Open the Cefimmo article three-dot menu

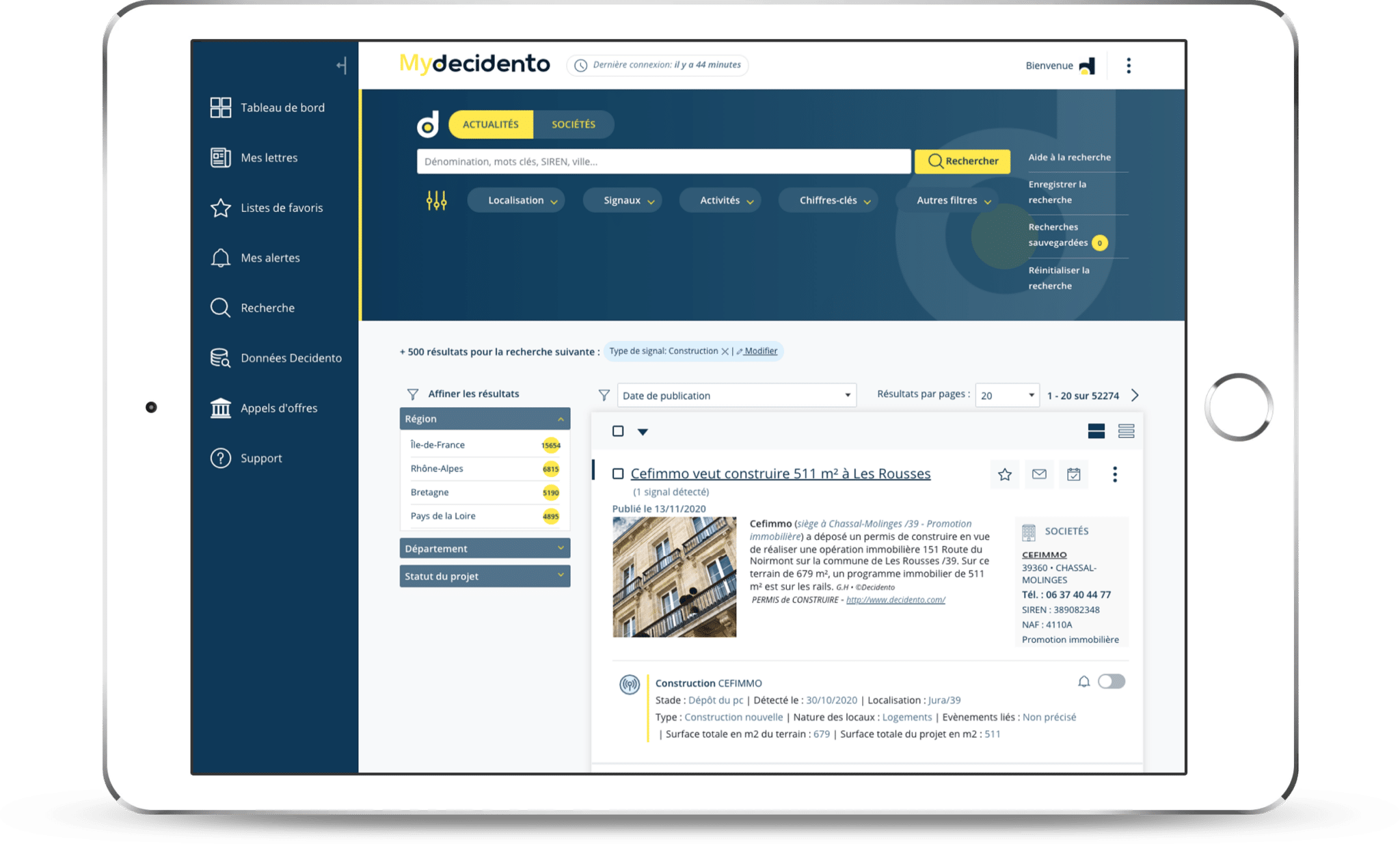click(1115, 474)
